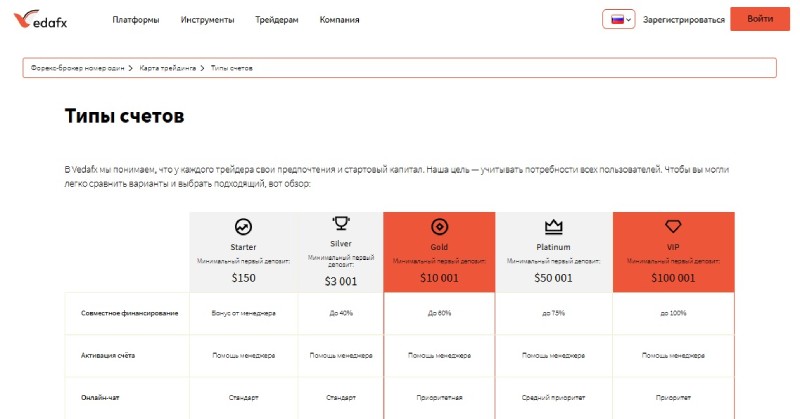
Task: Select the До 60% cell
Action: click(x=439, y=313)
